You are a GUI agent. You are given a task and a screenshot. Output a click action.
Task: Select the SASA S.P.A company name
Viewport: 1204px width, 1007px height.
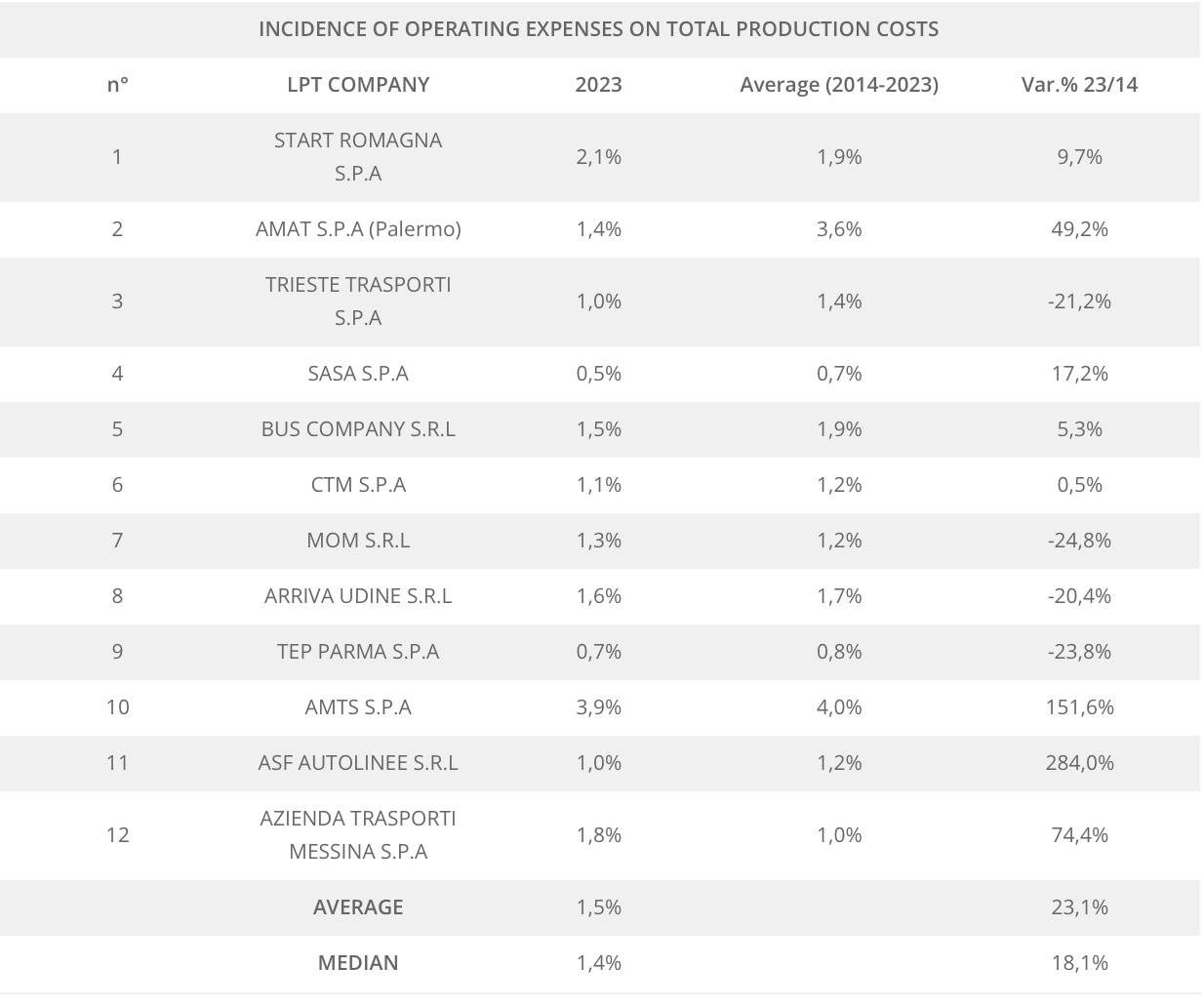click(358, 374)
